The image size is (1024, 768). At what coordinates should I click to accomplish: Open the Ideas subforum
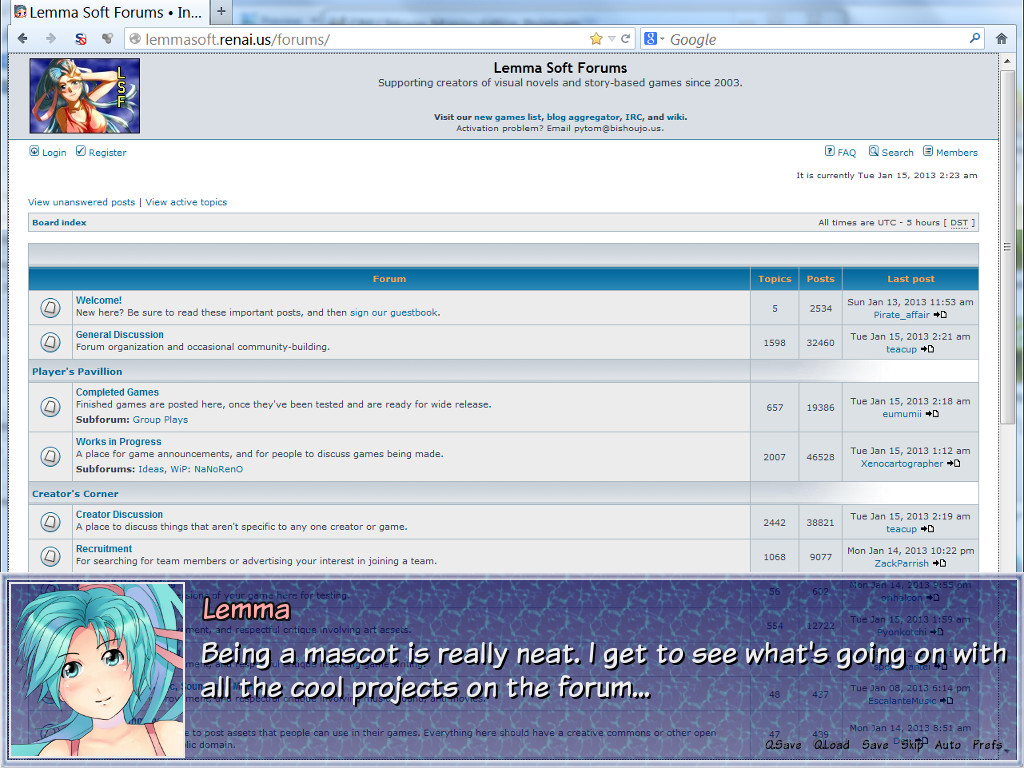(x=151, y=469)
